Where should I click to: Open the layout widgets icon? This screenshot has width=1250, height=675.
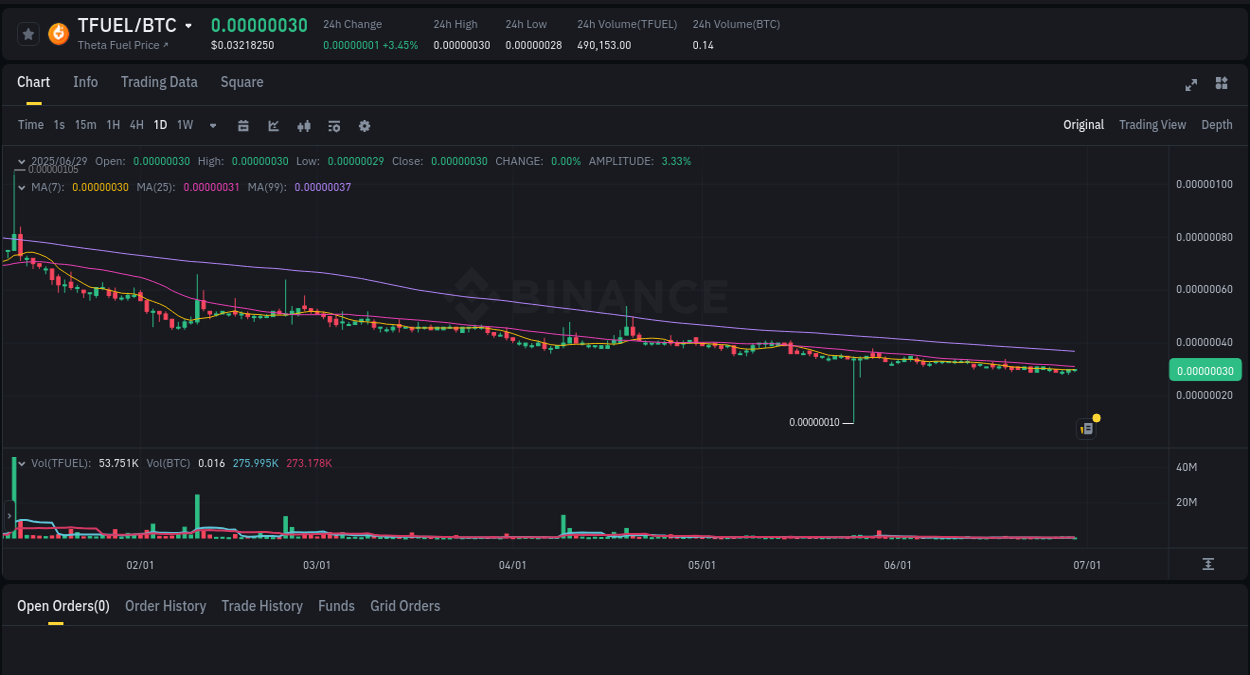[1221, 84]
